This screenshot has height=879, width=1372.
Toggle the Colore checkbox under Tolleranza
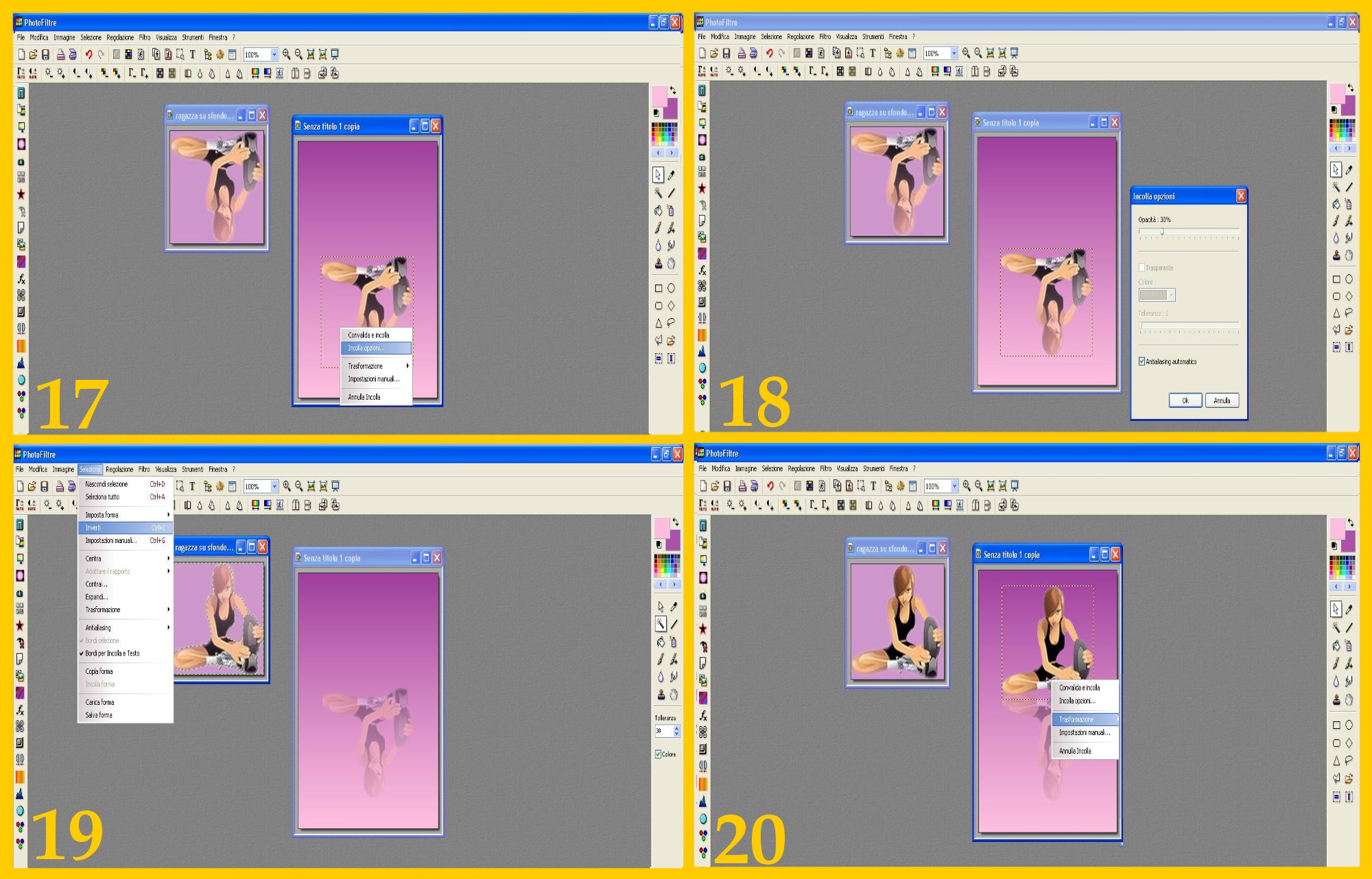(x=659, y=754)
